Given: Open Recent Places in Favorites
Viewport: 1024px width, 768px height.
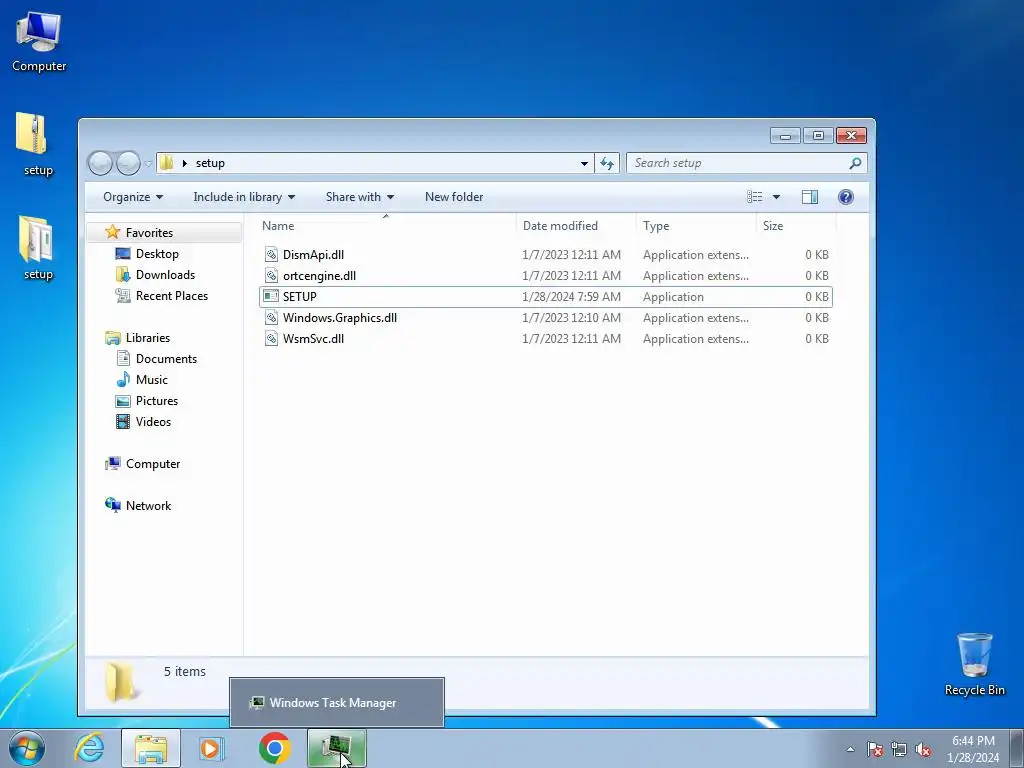Looking at the screenshot, I should [x=172, y=295].
